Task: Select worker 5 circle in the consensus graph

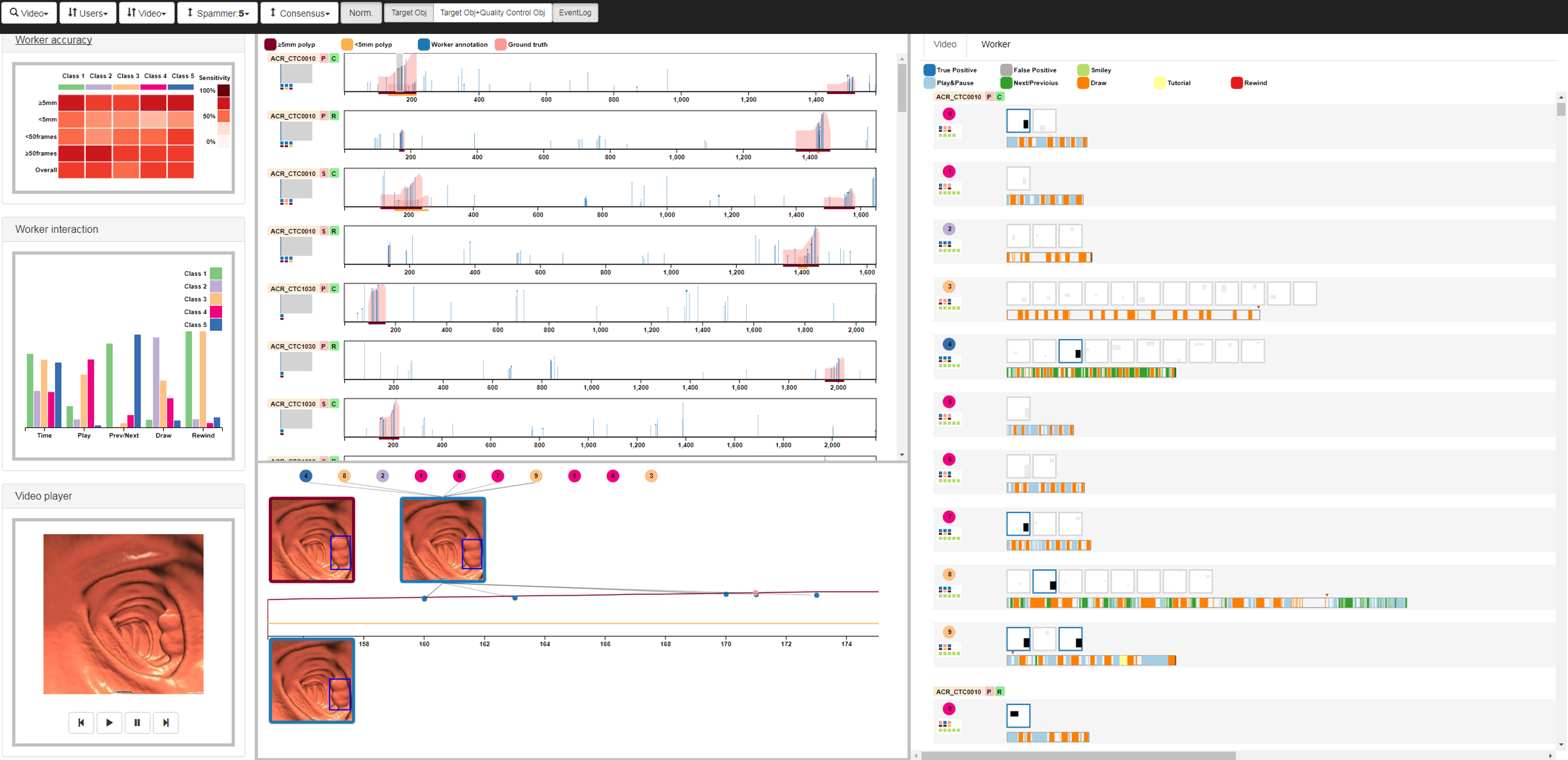Action: [575, 476]
